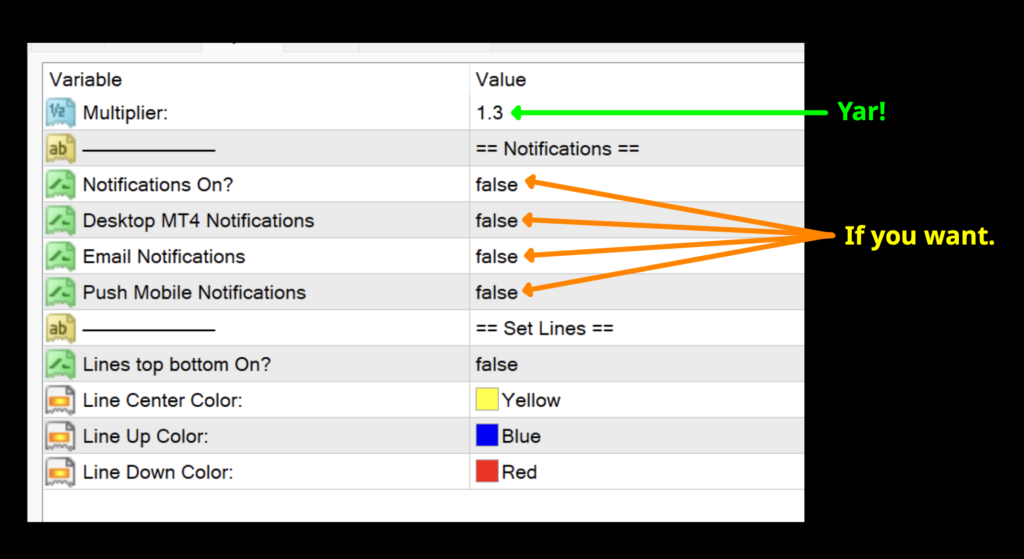Click the Multiplier numeric type icon
The width and height of the screenshot is (1024, 559).
pyautogui.click(x=61, y=113)
